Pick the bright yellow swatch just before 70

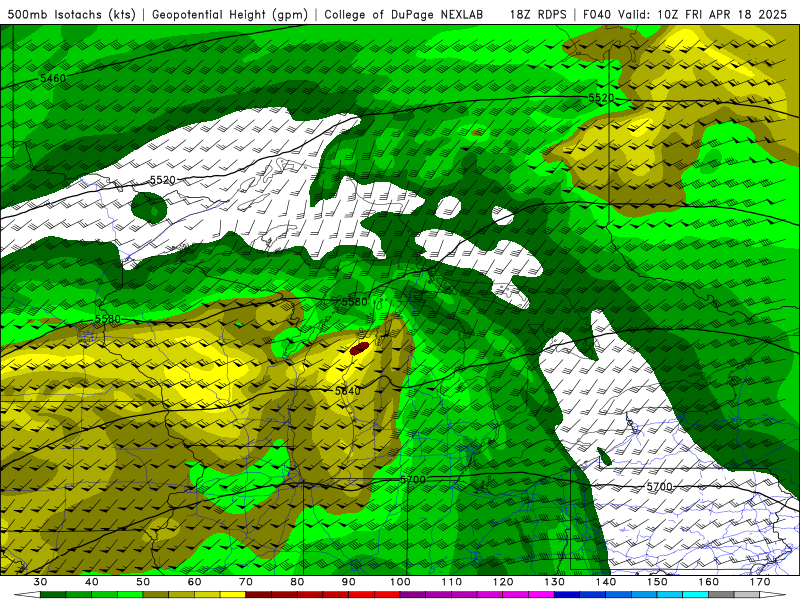click(233, 595)
